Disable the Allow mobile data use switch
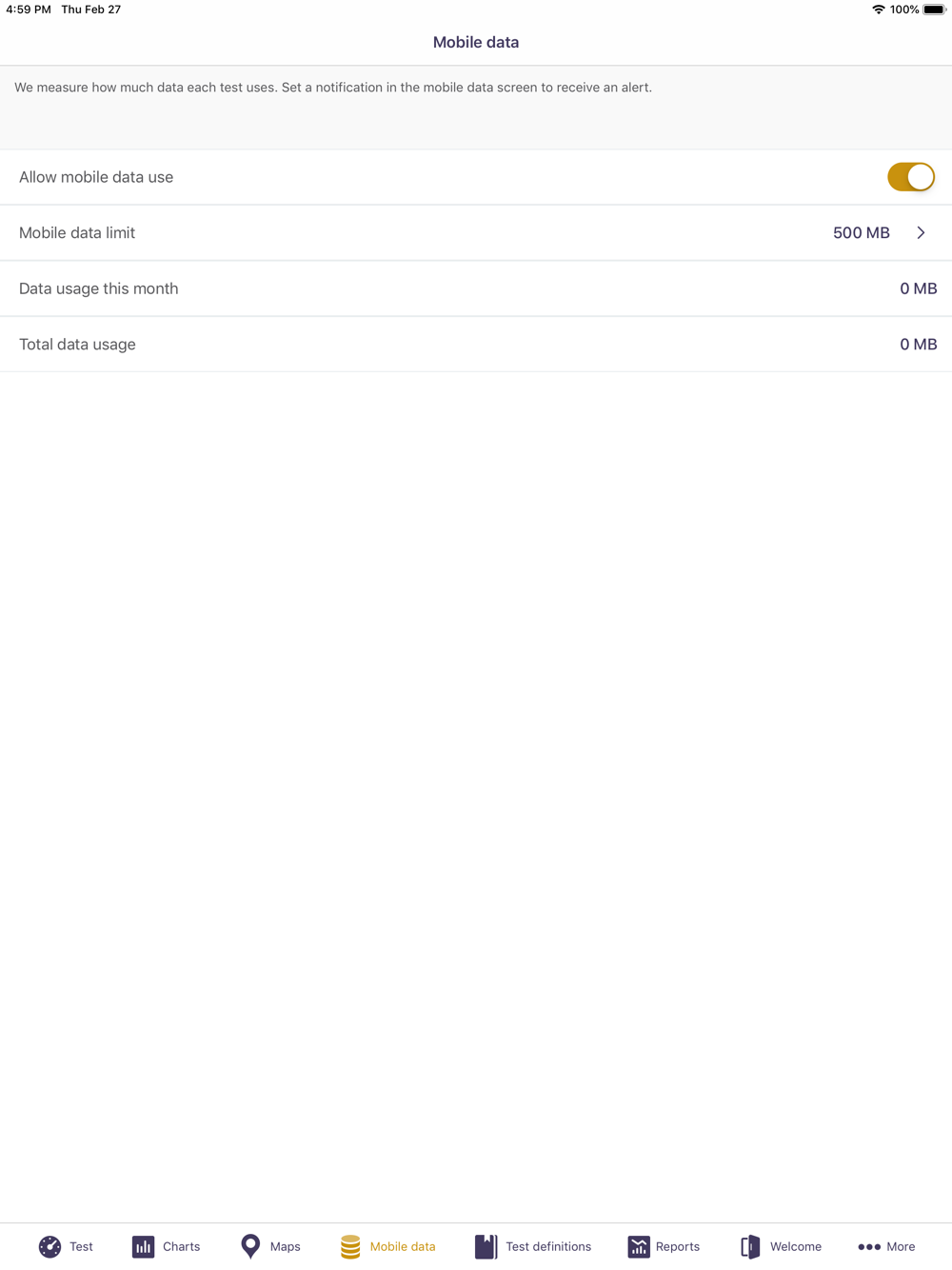 point(911,177)
